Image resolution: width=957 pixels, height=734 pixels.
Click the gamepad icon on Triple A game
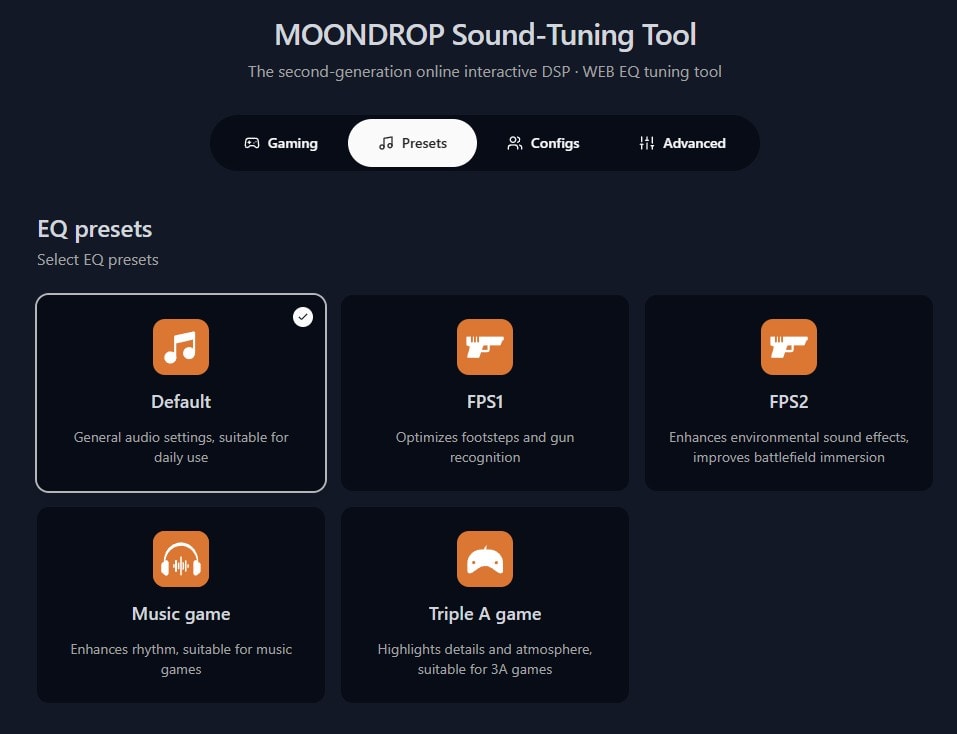click(485, 559)
